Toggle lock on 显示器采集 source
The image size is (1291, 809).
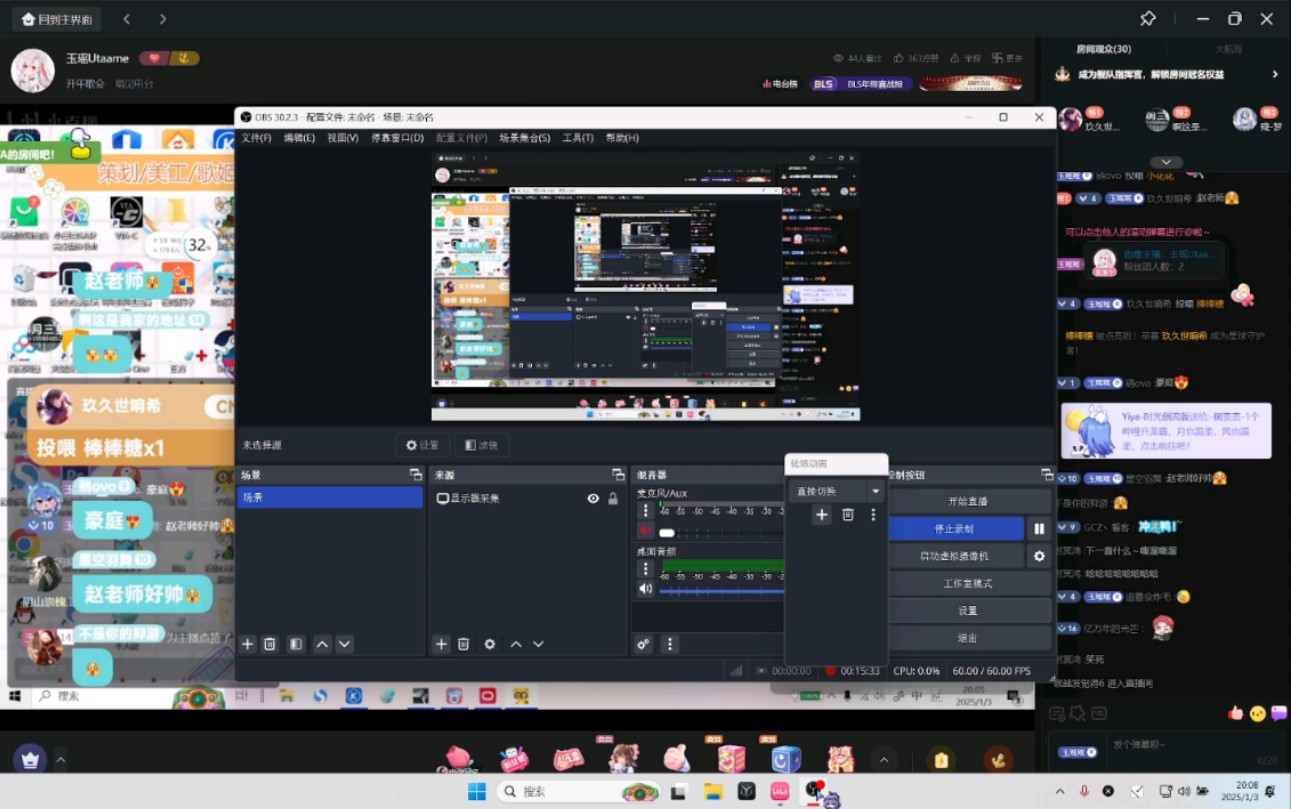pyautogui.click(x=613, y=498)
